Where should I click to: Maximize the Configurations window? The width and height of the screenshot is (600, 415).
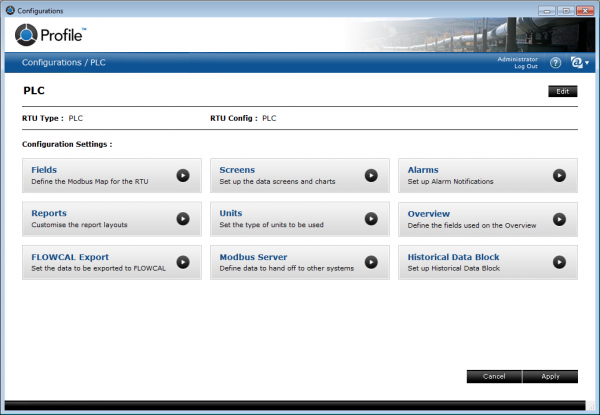point(566,11)
